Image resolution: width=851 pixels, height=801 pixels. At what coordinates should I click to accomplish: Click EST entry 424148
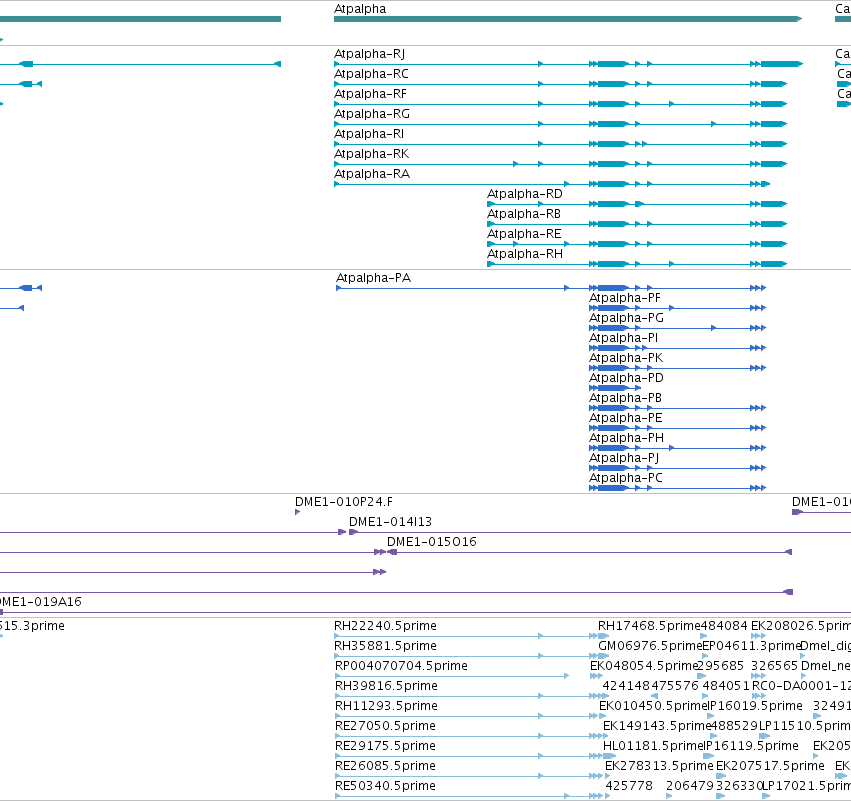click(x=626, y=686)
